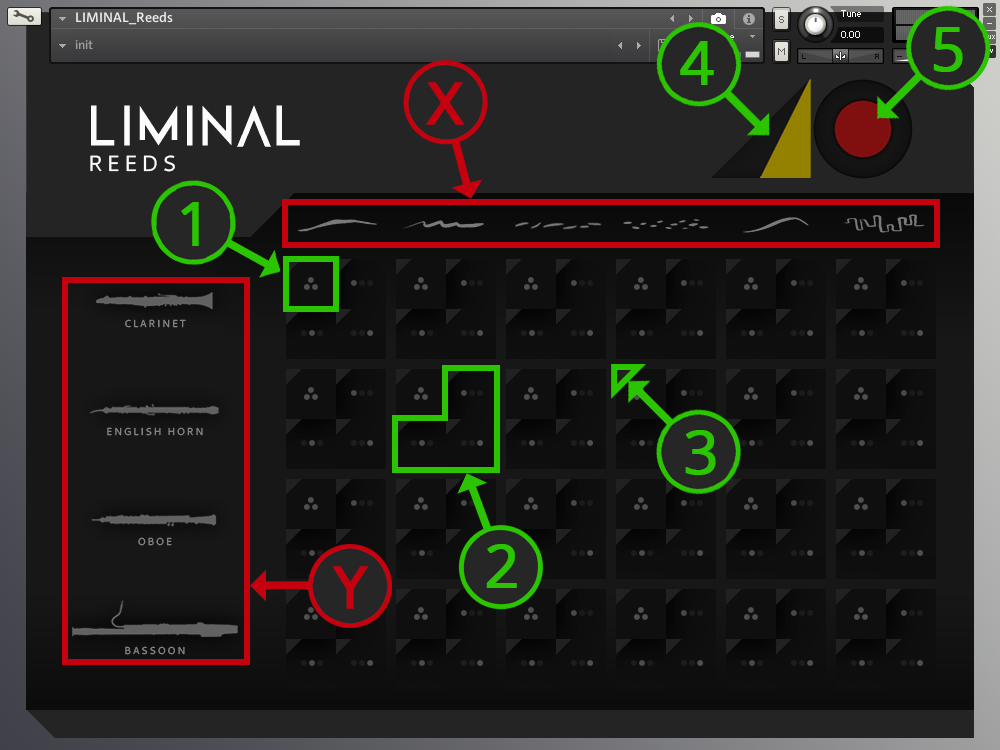Toggle Clarinet last-dot cell under scattered dots column

point(691,333)
